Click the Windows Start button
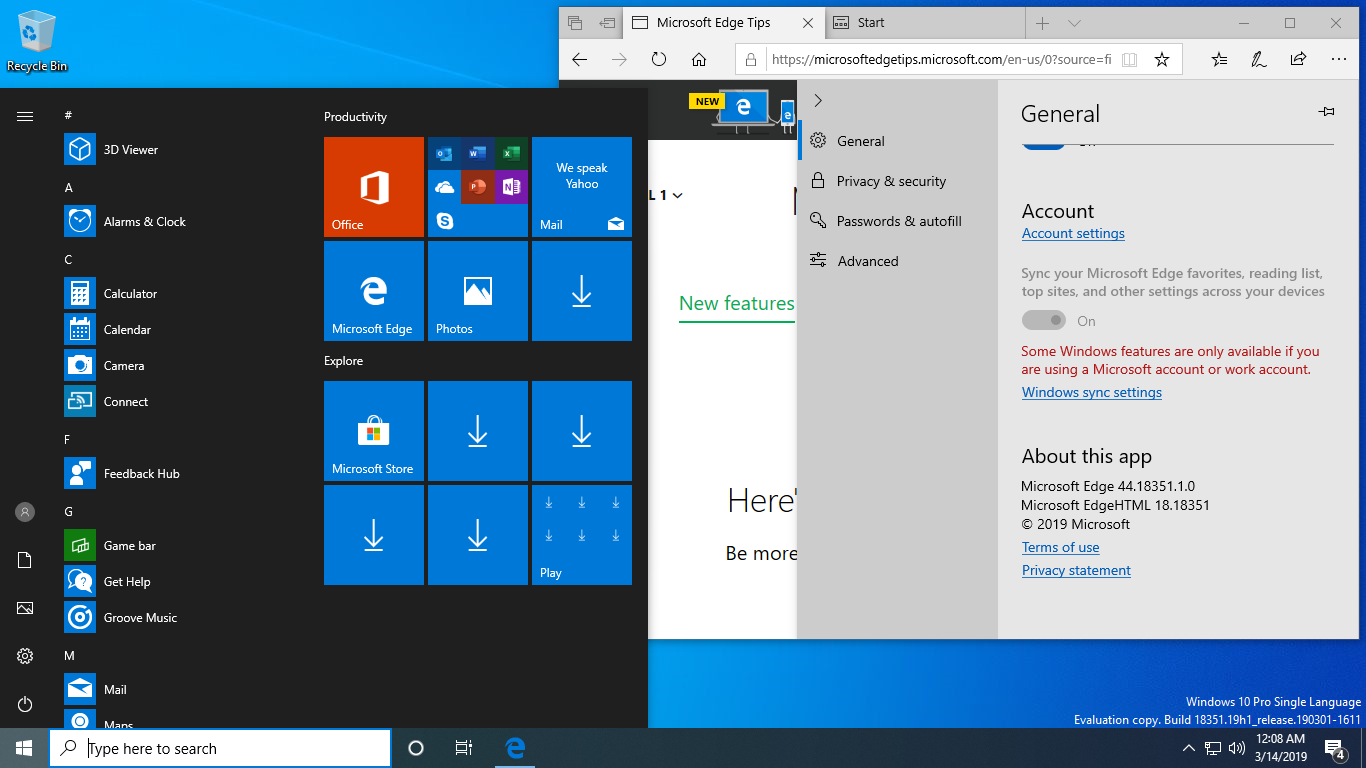 point(24,748)
